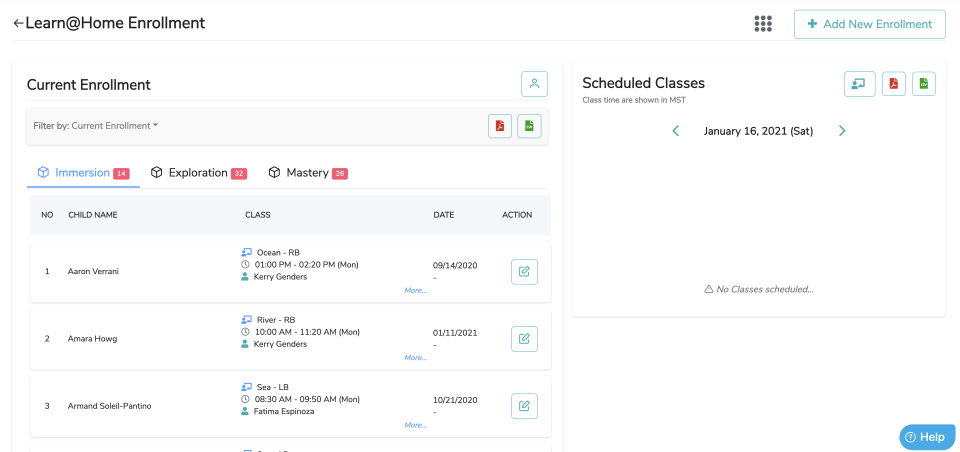
Task: Export the Current Enrollment list as PDF
Action: tap(500, 126)
